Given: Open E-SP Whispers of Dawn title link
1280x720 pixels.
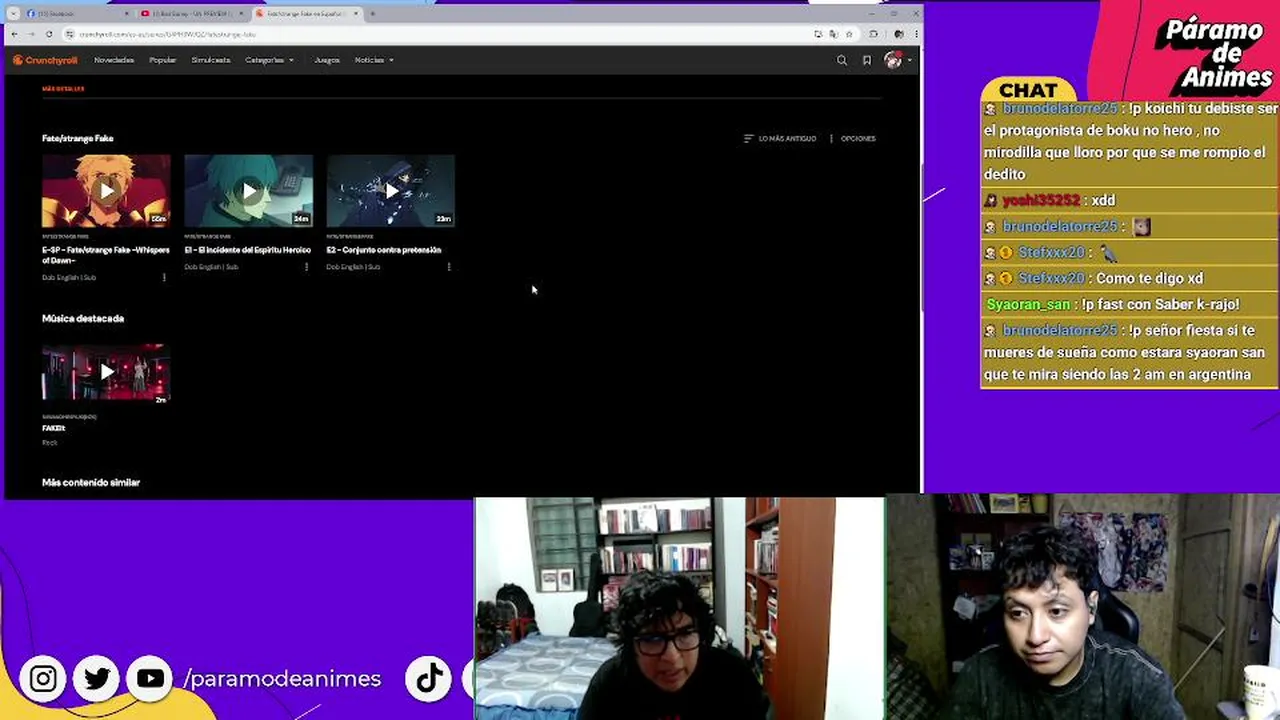Looking at the screenshot, I should 106,254.
